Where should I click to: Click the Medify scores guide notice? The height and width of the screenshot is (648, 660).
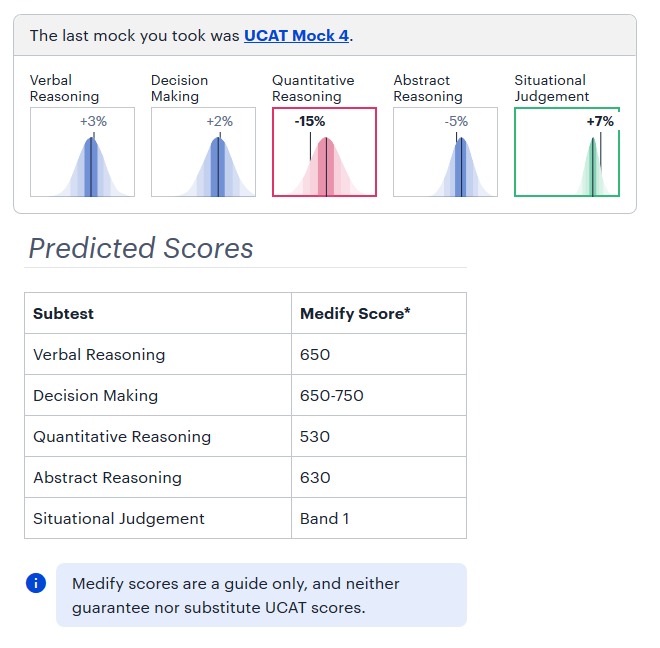click(x=261, y=595)
